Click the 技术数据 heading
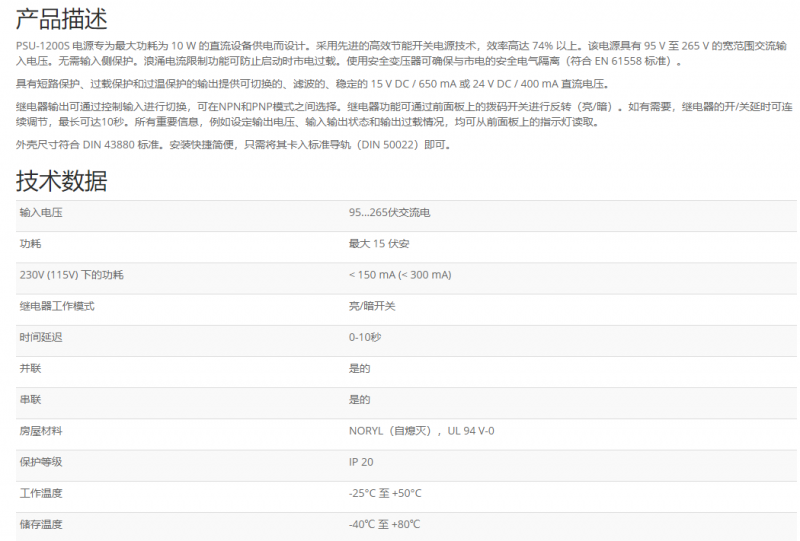The height and width of the screenshot is (541, 800). pyautogui.click(x=62, y=181)
